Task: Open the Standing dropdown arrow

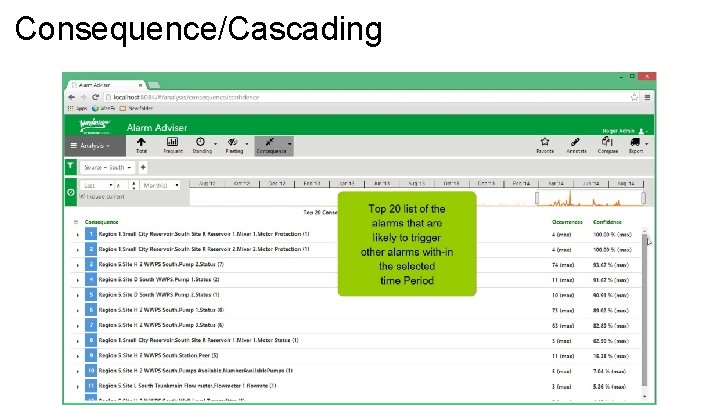Action: [215, 144]
